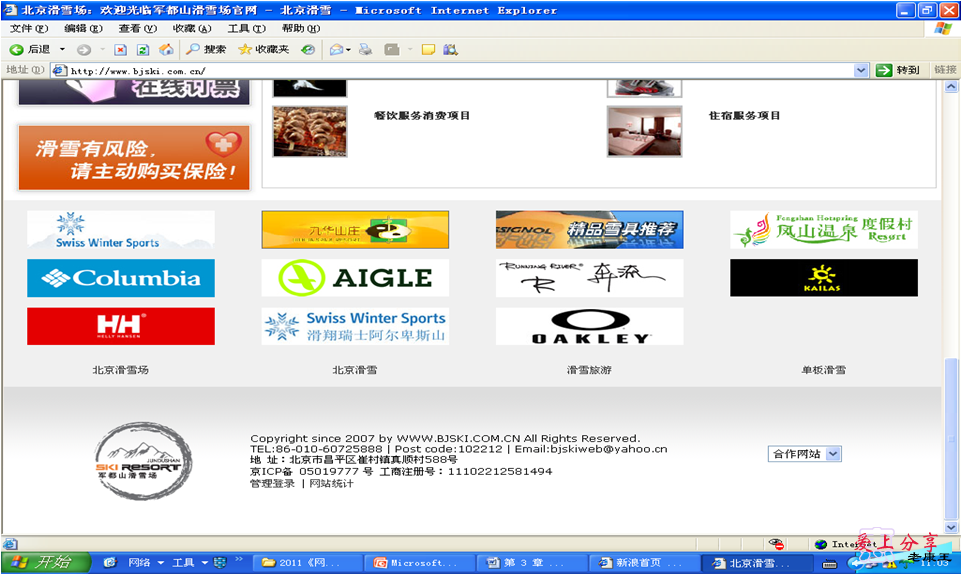Screen dimensions: 962x575
Task: Open the 收藏(A) menu
Action: [x=192, y=28]
